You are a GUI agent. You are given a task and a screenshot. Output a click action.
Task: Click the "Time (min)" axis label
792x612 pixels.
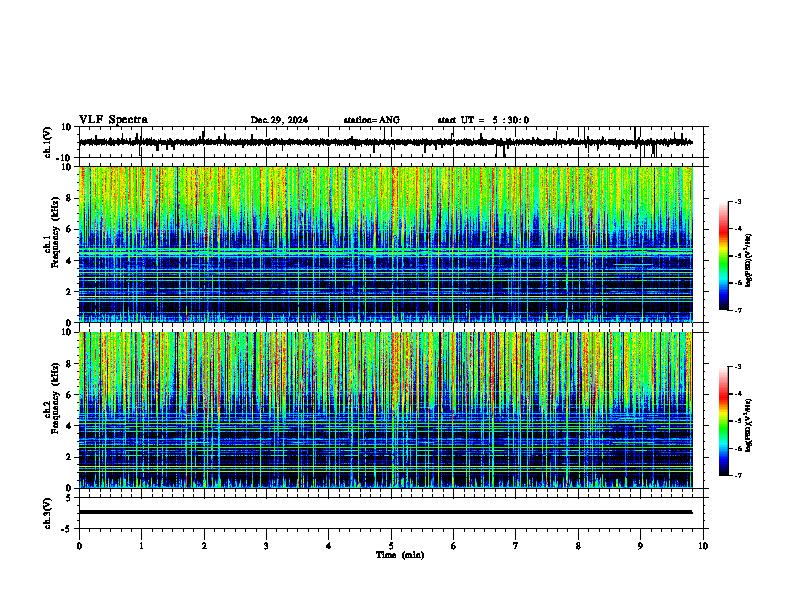[400, 555]
